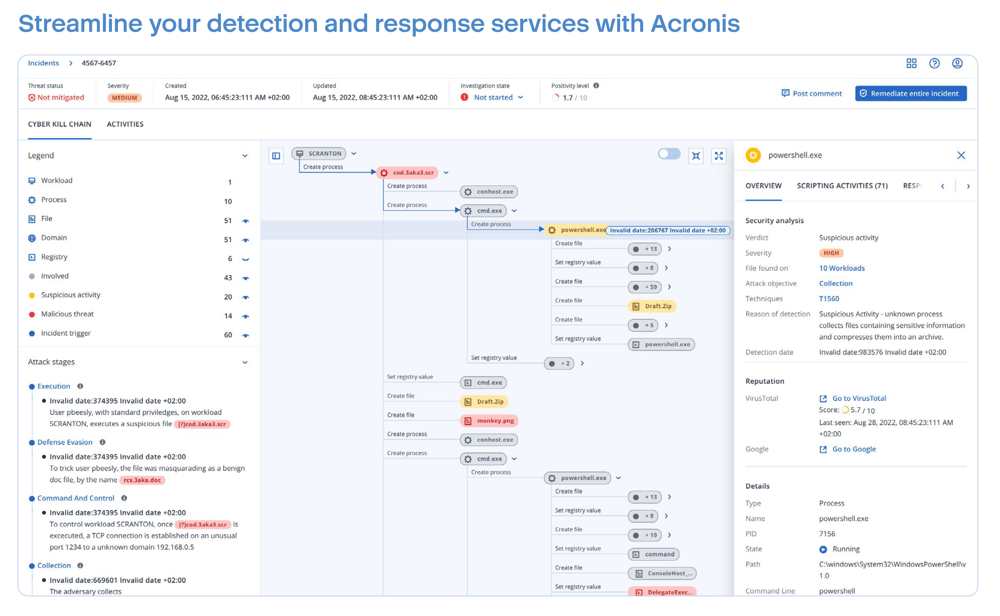Switch to the ACTIVITIES tab
Viewport: 1000px width, 616px height.
125,124
